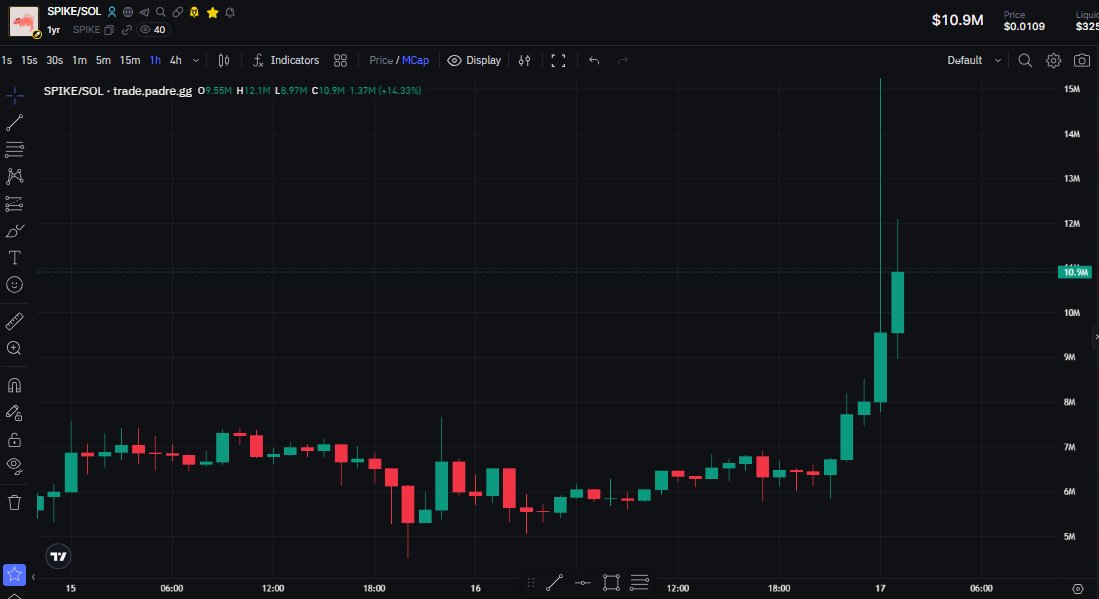Toggle lock all drawings
Viewport: 1099px width, 599px height.
coord(14,440)
